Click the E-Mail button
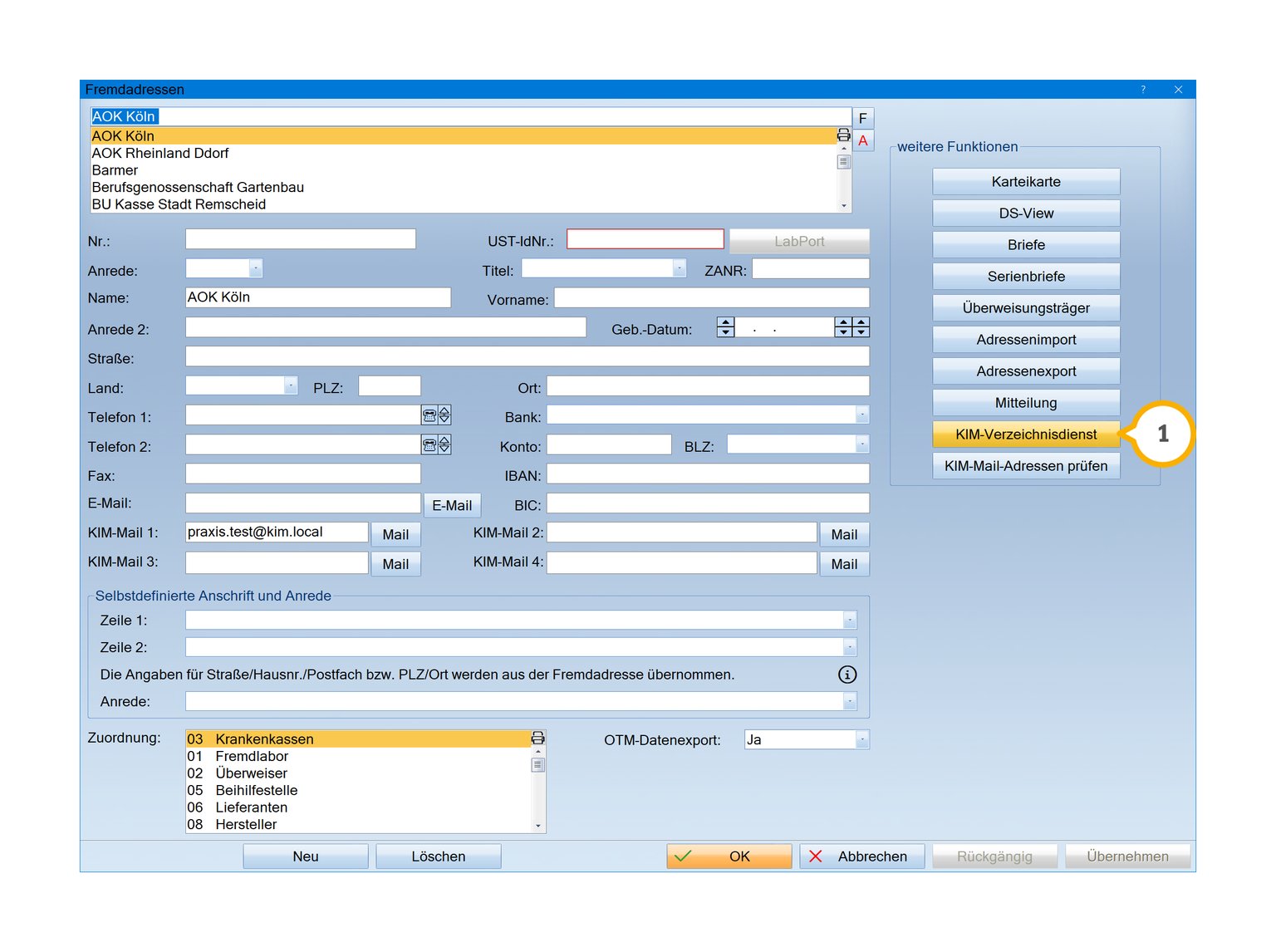This screenshot has width=1276, height=952. pos(452,505)
